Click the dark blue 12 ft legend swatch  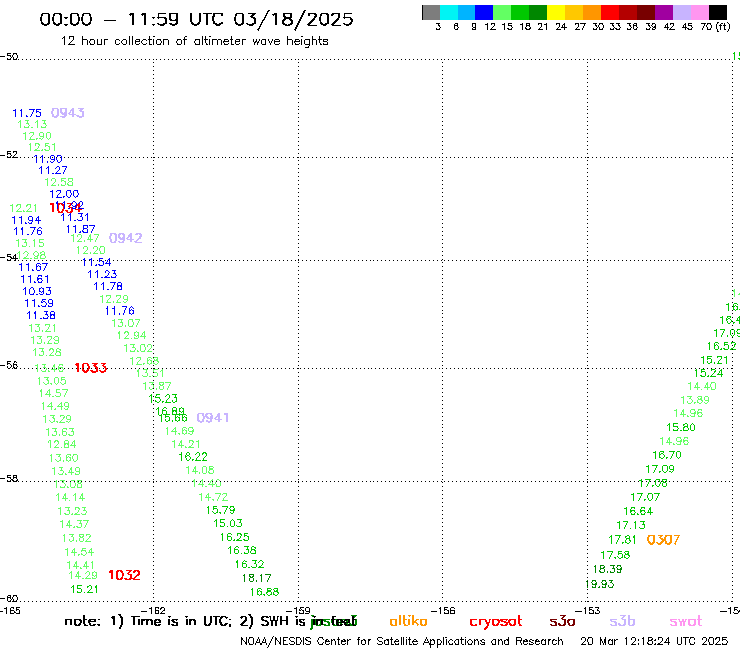coord(484,12)
